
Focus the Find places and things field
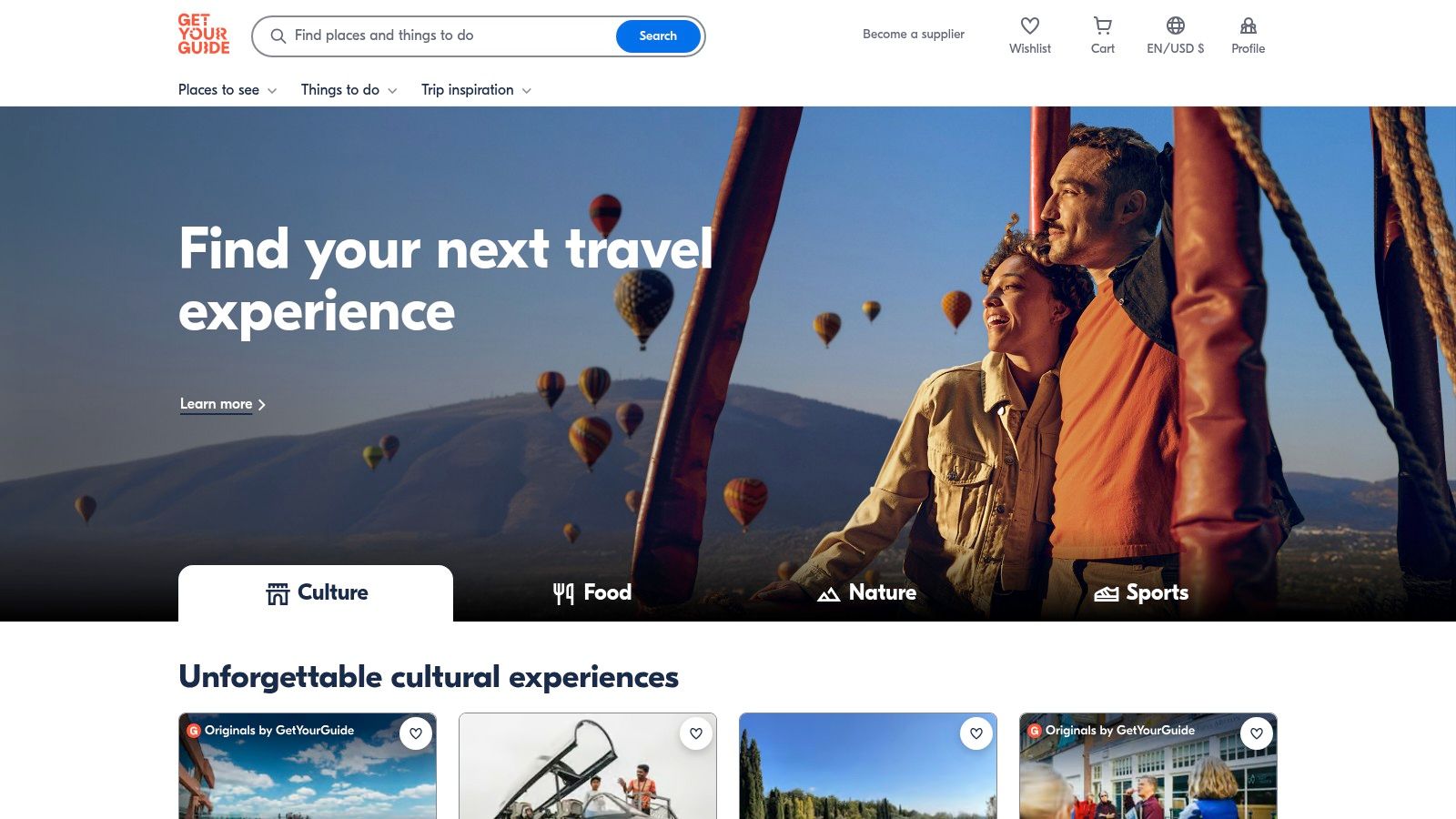(x=453, y=35)
